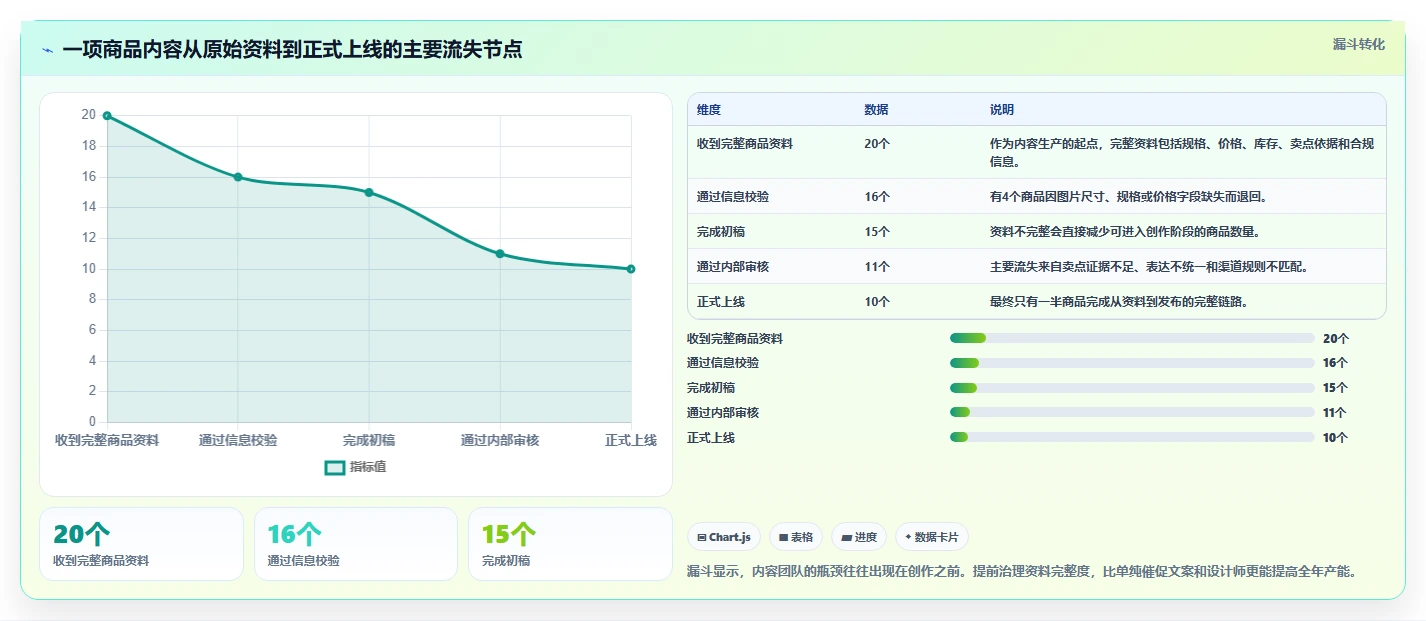Click the description starting 有4个商品因图片尺寸
The height and width of the screenshot is (621, 1426).
pyautogui.click(x=1129, y=197)
